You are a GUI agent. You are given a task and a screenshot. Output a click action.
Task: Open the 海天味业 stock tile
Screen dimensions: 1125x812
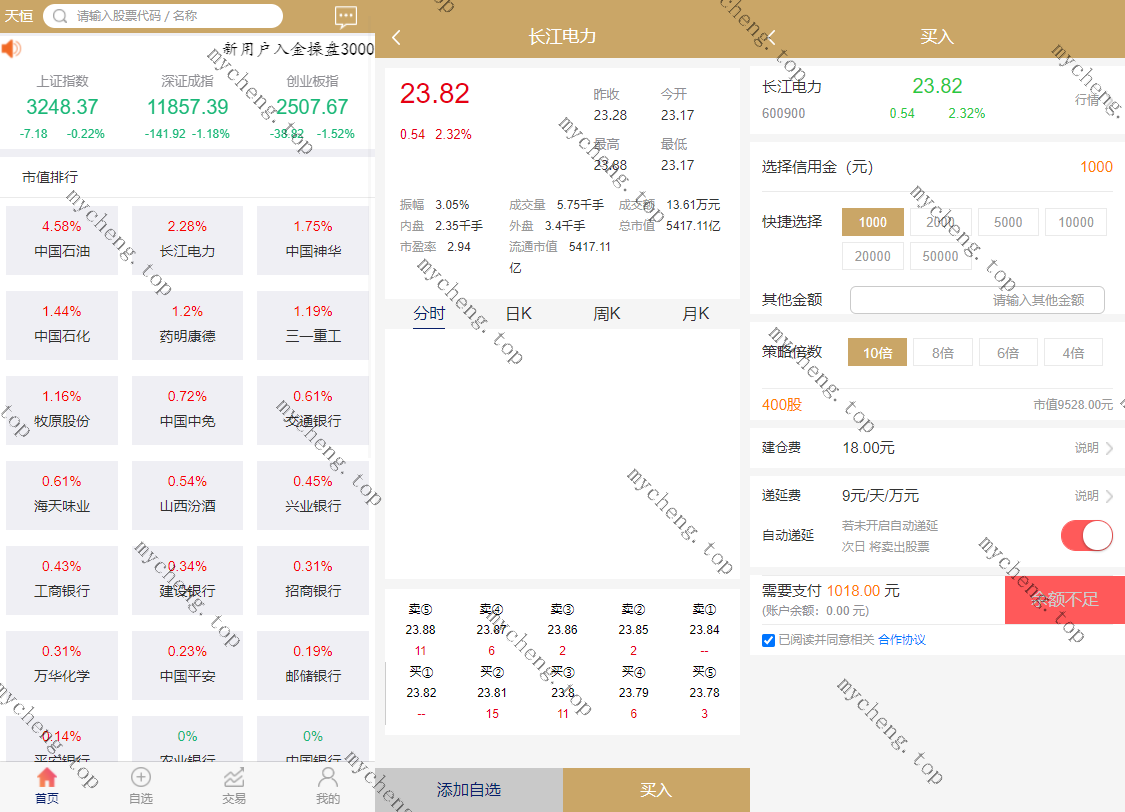(62, 496)
